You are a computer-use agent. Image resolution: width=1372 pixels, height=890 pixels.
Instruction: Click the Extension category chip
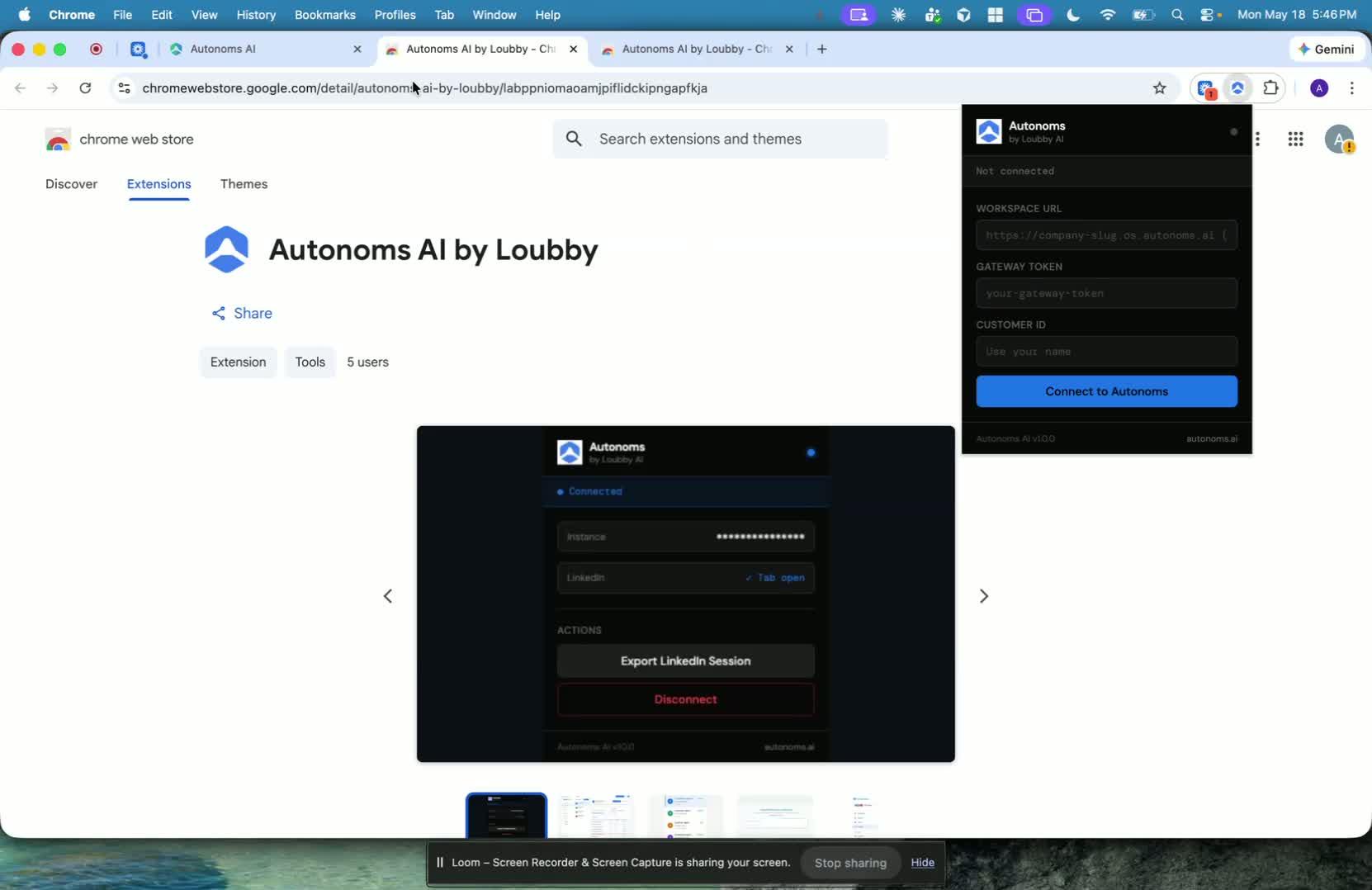point(238,362)
